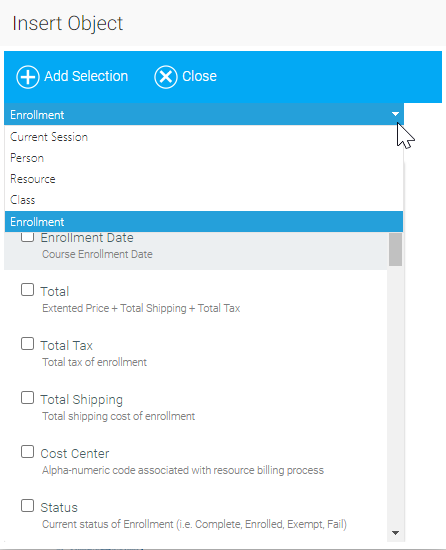Select the Cost Center checkbox

[x=27, y=452]
